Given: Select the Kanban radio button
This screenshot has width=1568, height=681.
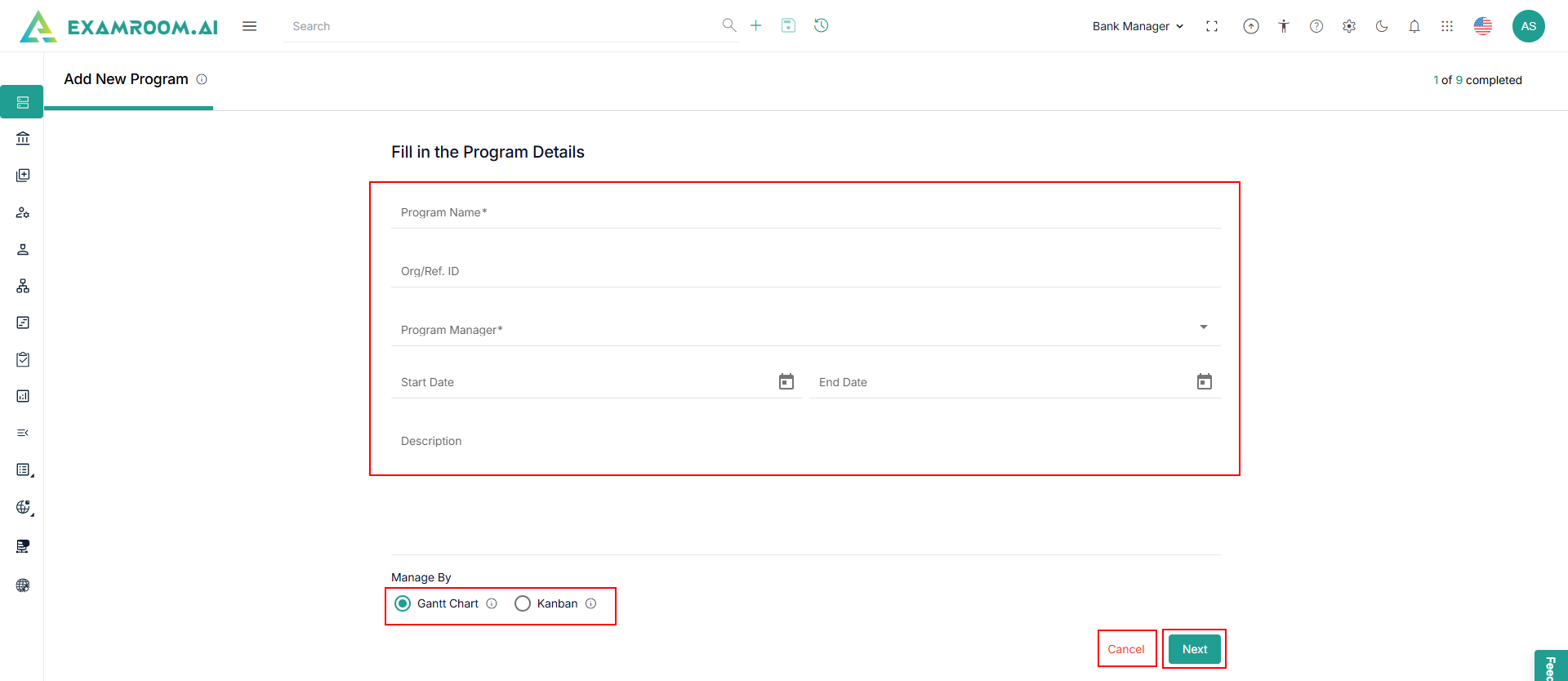Looking at the screenshot, I should [523, 603].
